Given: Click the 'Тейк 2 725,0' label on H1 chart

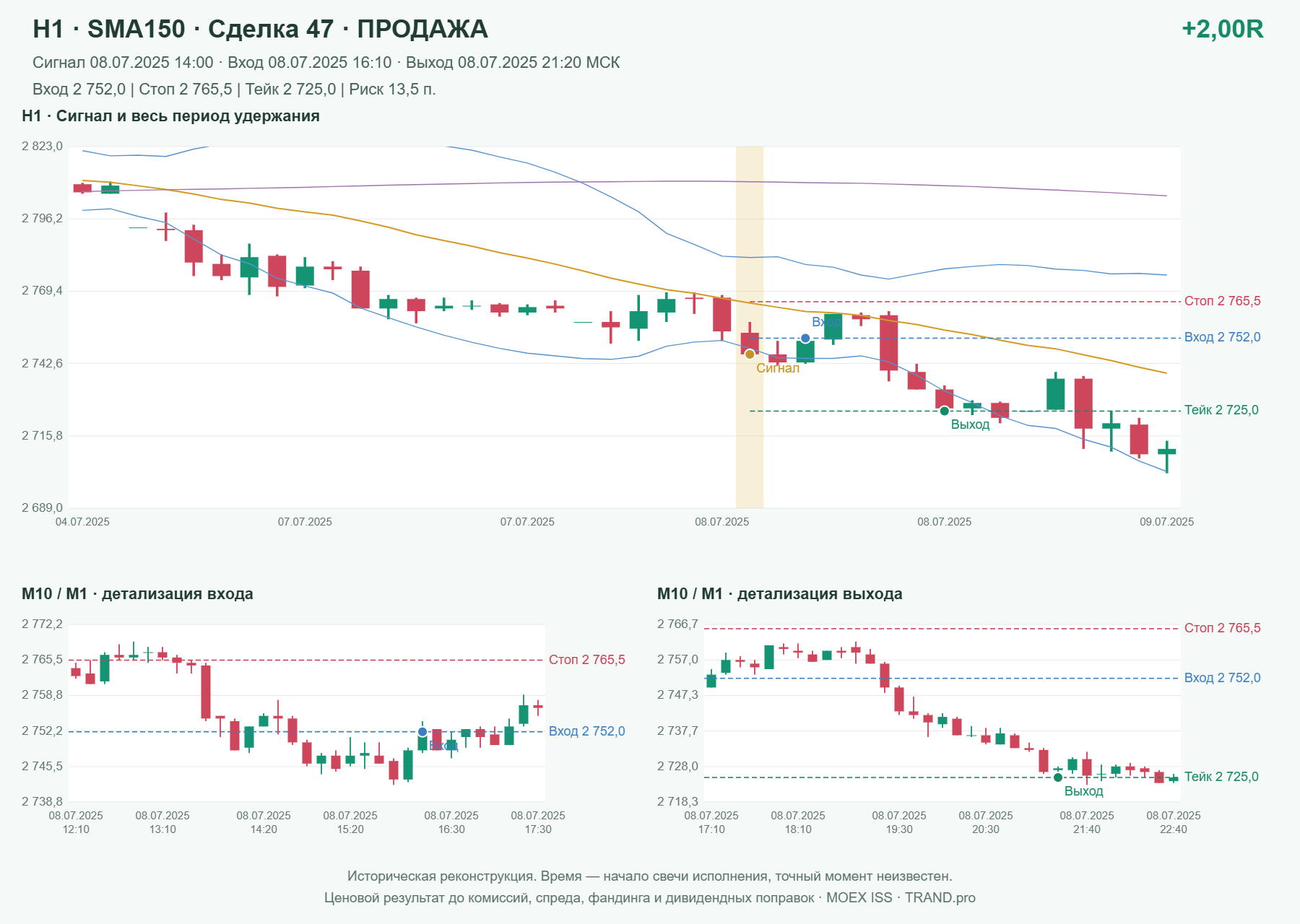Looking at the screenshot, I should (1221, 410).
